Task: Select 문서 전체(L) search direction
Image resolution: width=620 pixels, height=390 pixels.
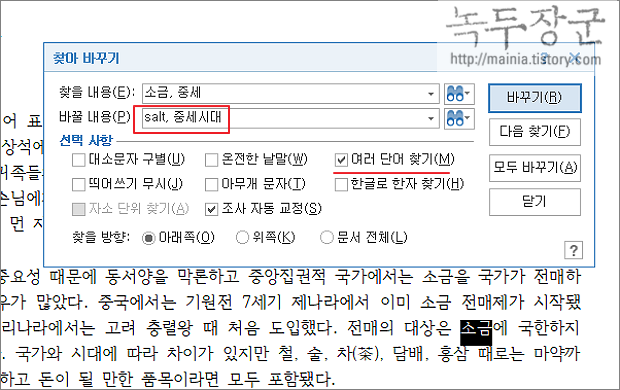Action: click(x=327, y=238)
